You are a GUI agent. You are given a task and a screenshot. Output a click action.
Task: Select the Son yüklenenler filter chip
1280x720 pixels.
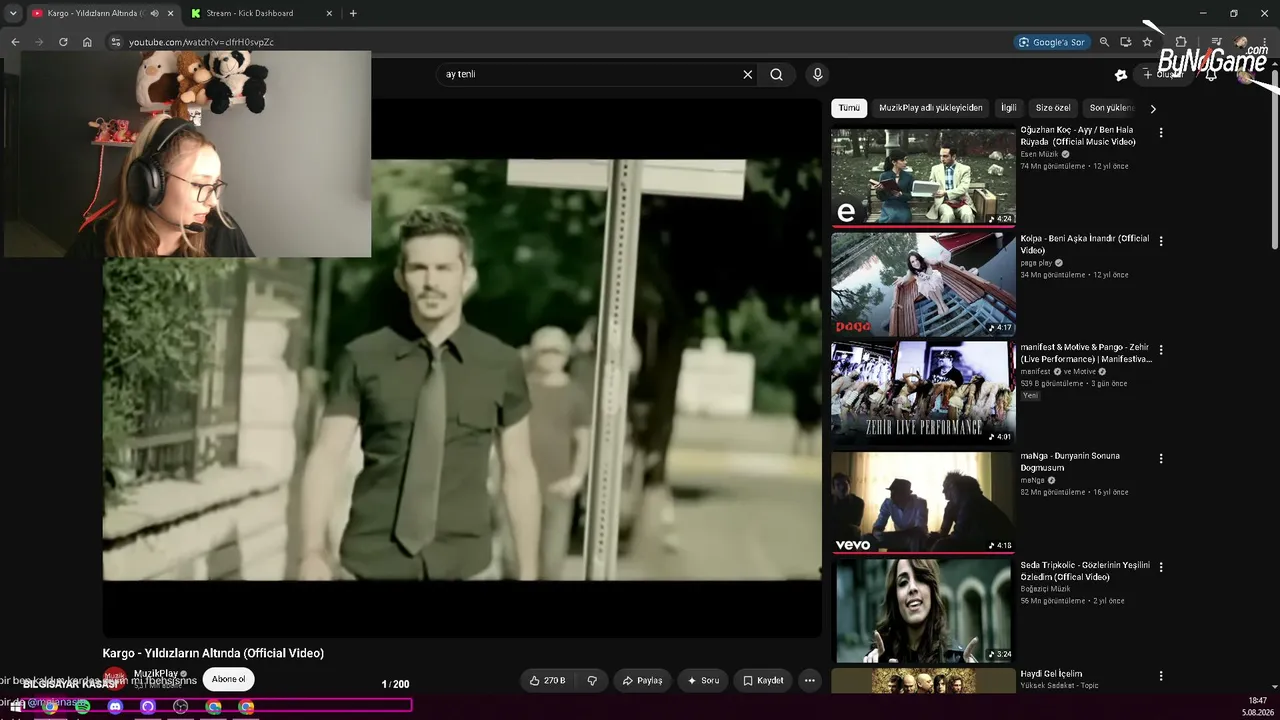point(1112,108)
